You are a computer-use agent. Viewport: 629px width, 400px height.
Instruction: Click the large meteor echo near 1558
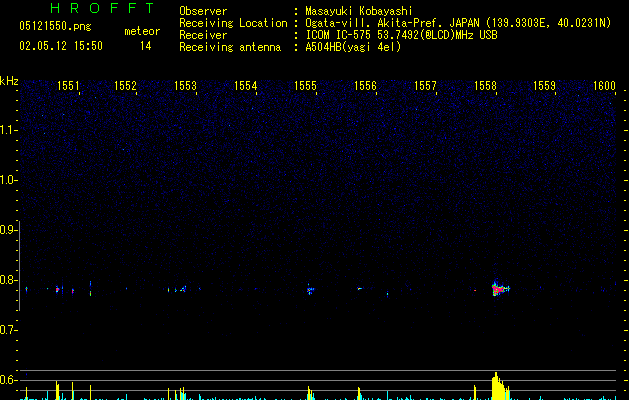pos(499,288)
